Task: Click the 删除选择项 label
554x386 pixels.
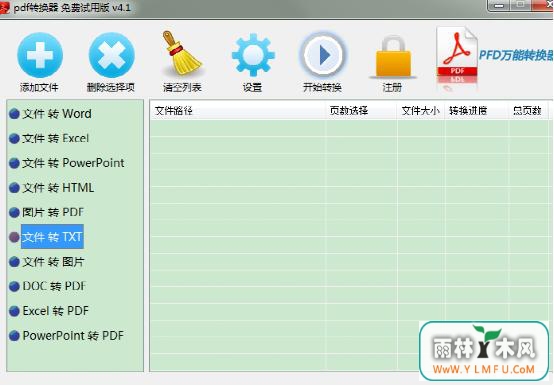Action: click(x=111, y=87)
